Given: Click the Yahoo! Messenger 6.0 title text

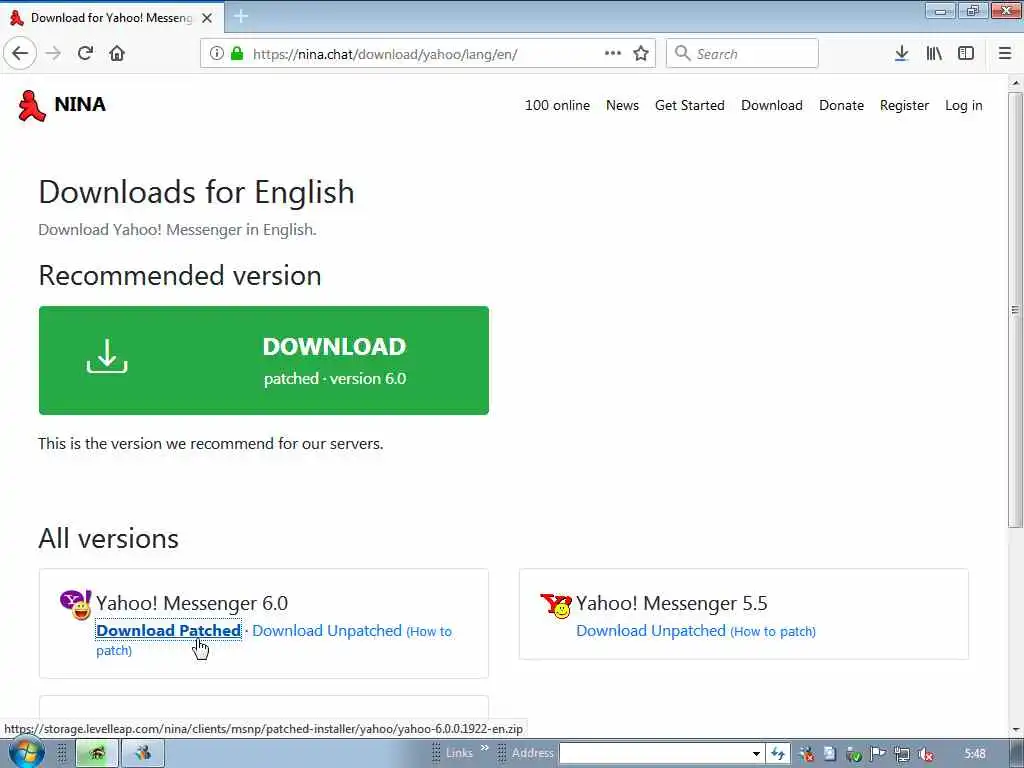Looking at the screenshot, I should coord(192,603).
